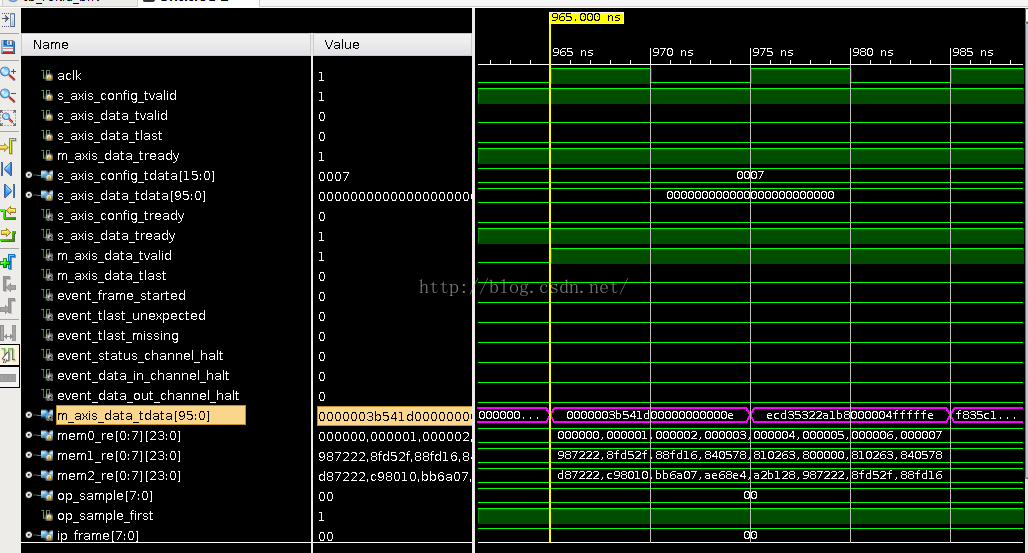This screenshot has width=1028, height=553.
Task: Click the Save waveform configuration icon
Action: [8, 47]
